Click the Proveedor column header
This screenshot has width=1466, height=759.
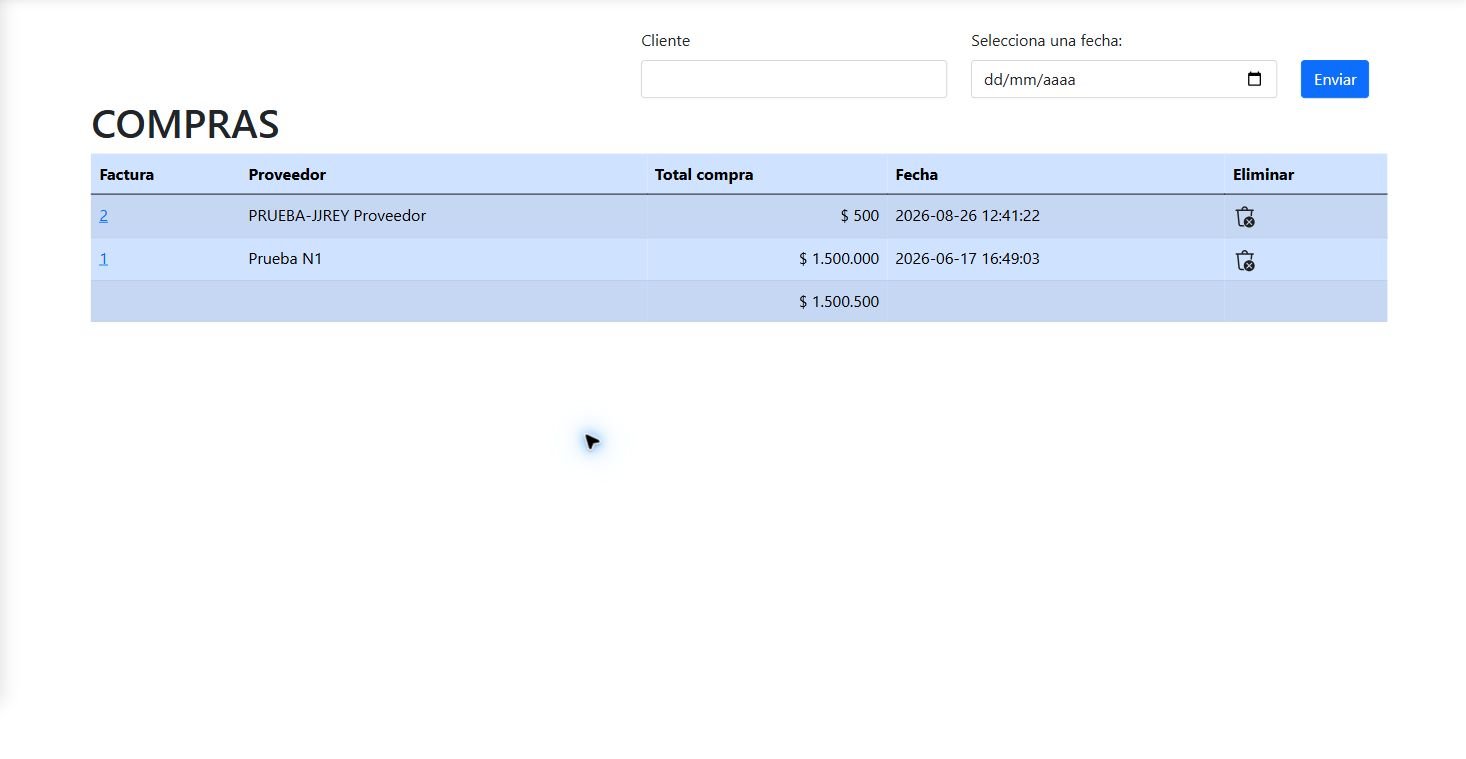tap(443, 174)
